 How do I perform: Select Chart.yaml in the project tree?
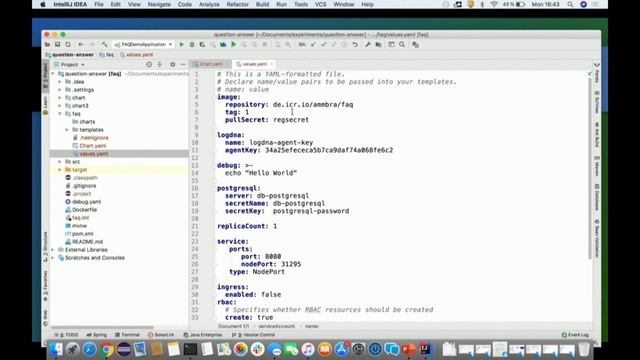[93, 146]
